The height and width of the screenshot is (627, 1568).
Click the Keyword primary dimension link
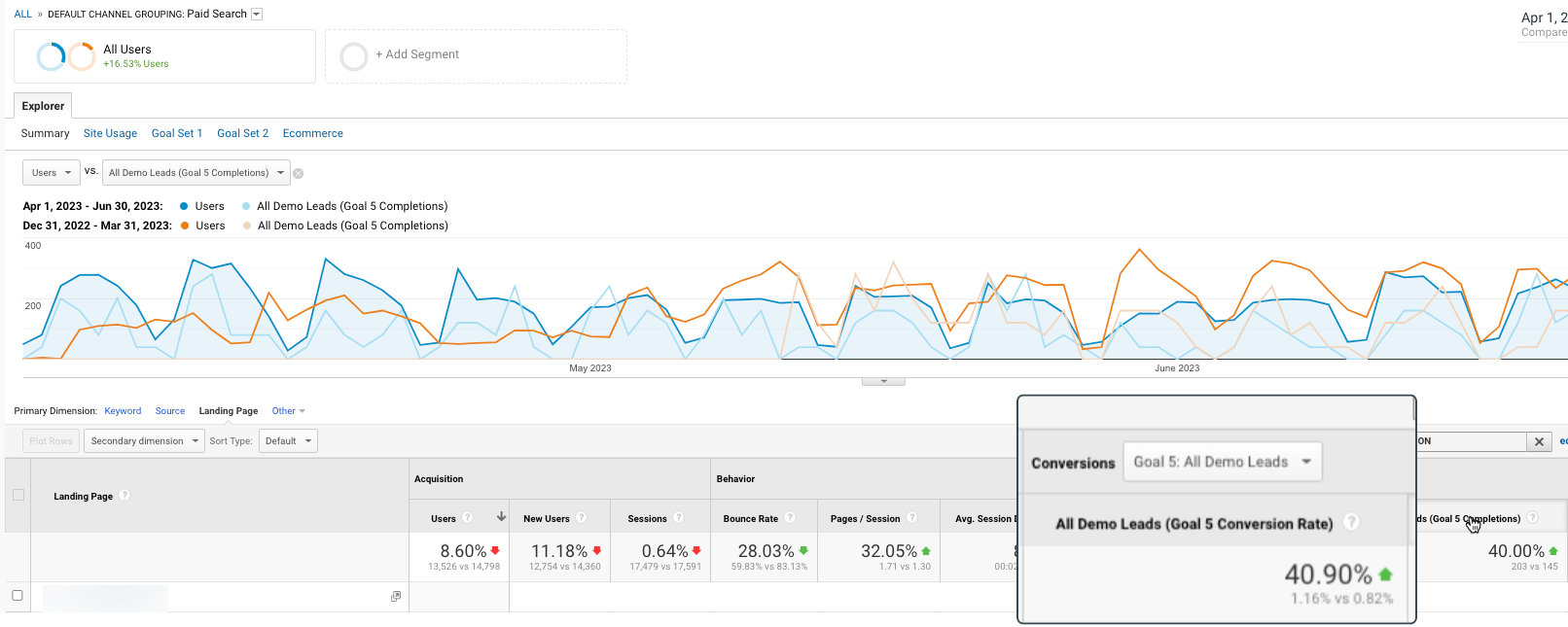pyautogui.click(x=123, y=411)
